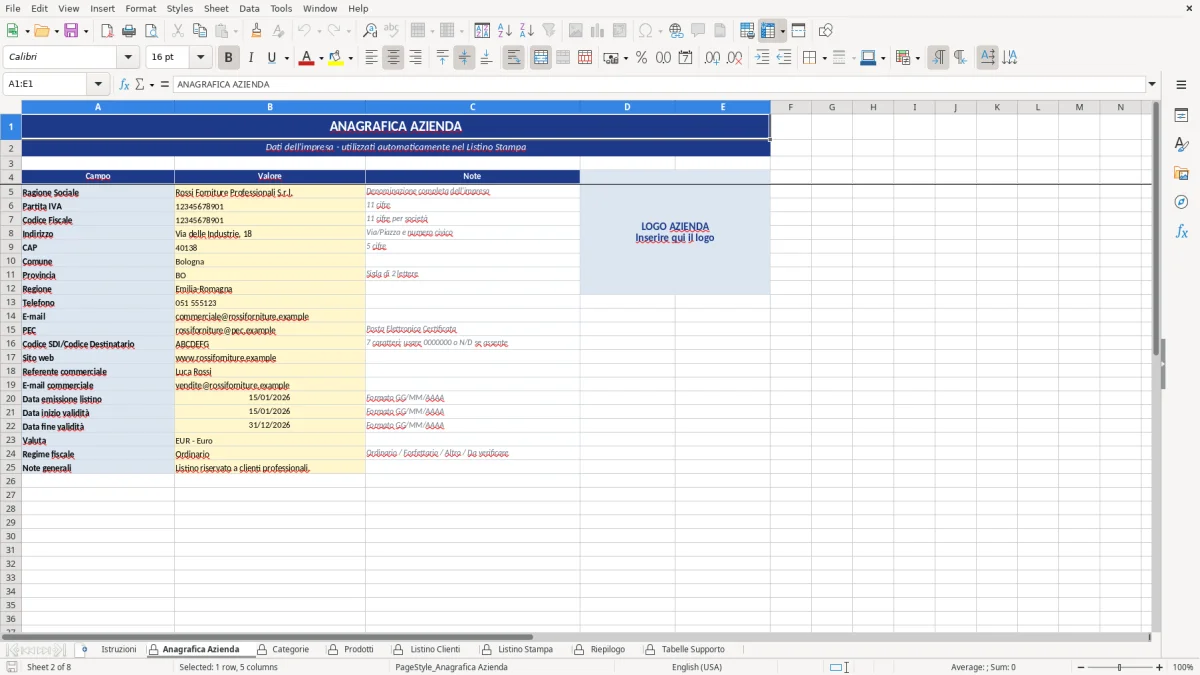Image resolution: width=1200 pixels, height=675 pixels.
Task: Click the Insert Hyperlink icon
Action: (x=676, y=31)
